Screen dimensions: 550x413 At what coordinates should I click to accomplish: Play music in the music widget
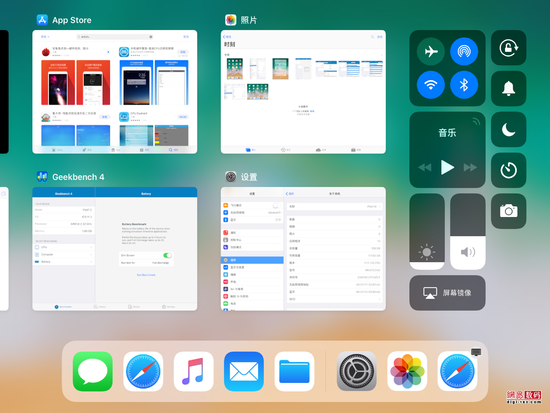click(x=447, y=167)
